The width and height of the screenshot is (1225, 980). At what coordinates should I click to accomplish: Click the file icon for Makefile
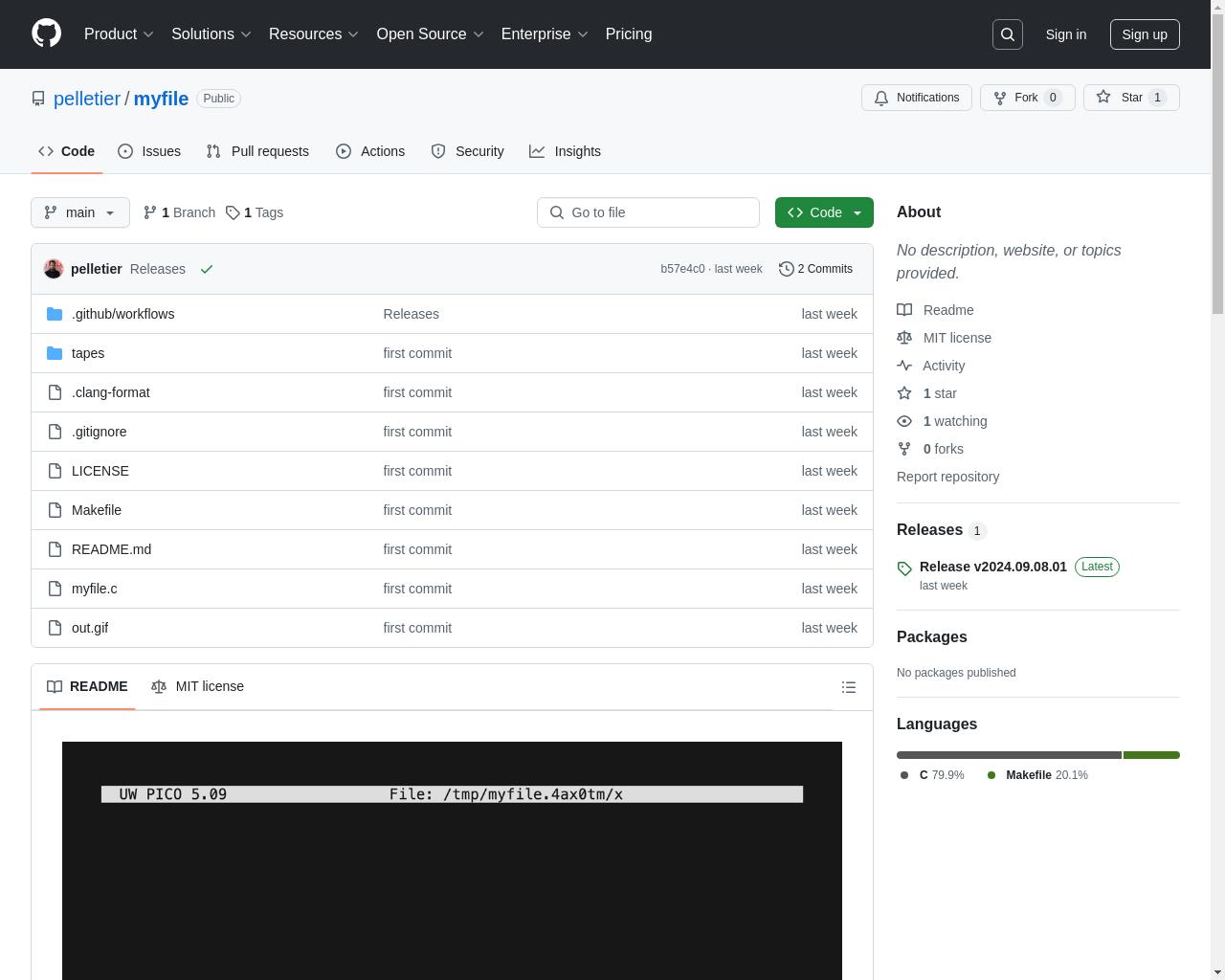[x=55, y=510]
